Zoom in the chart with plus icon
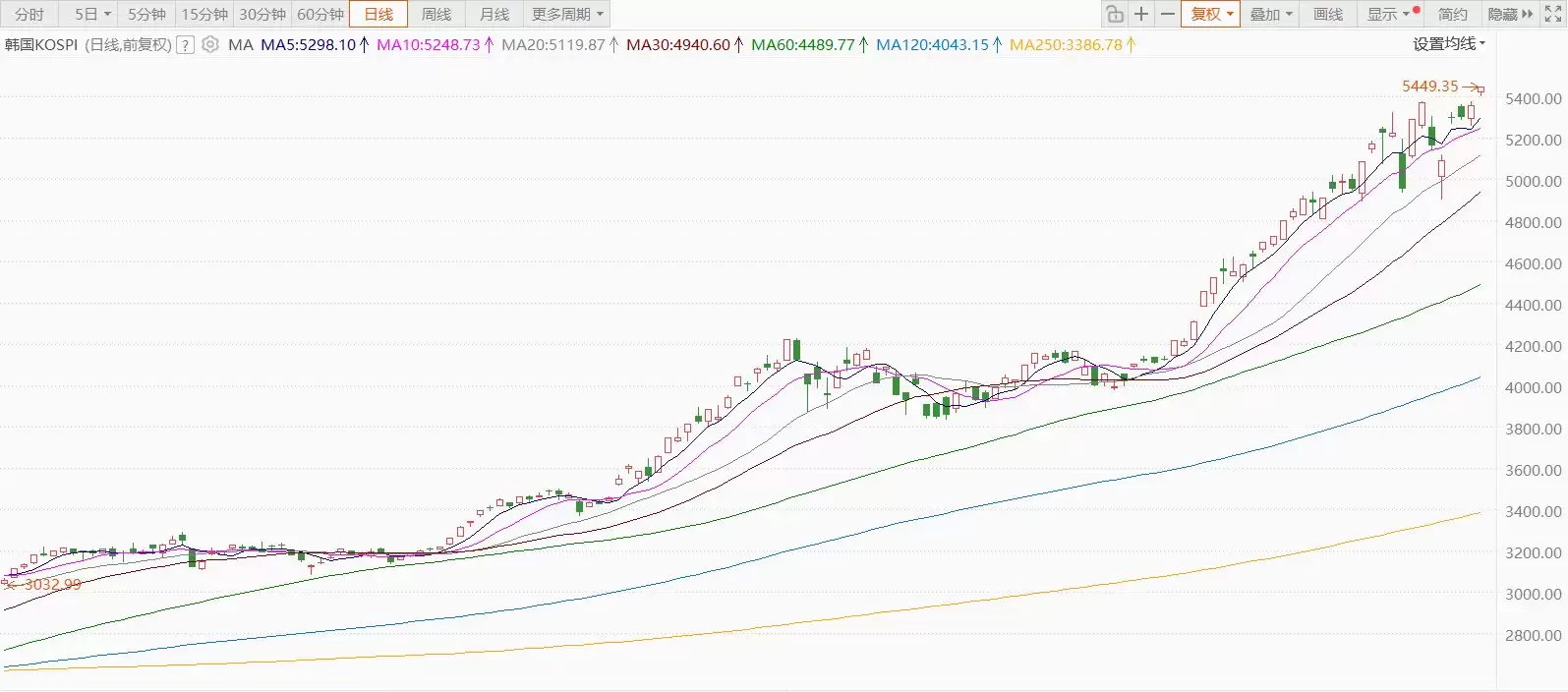The image size is (1568, 692). (x=1140, y=14)
